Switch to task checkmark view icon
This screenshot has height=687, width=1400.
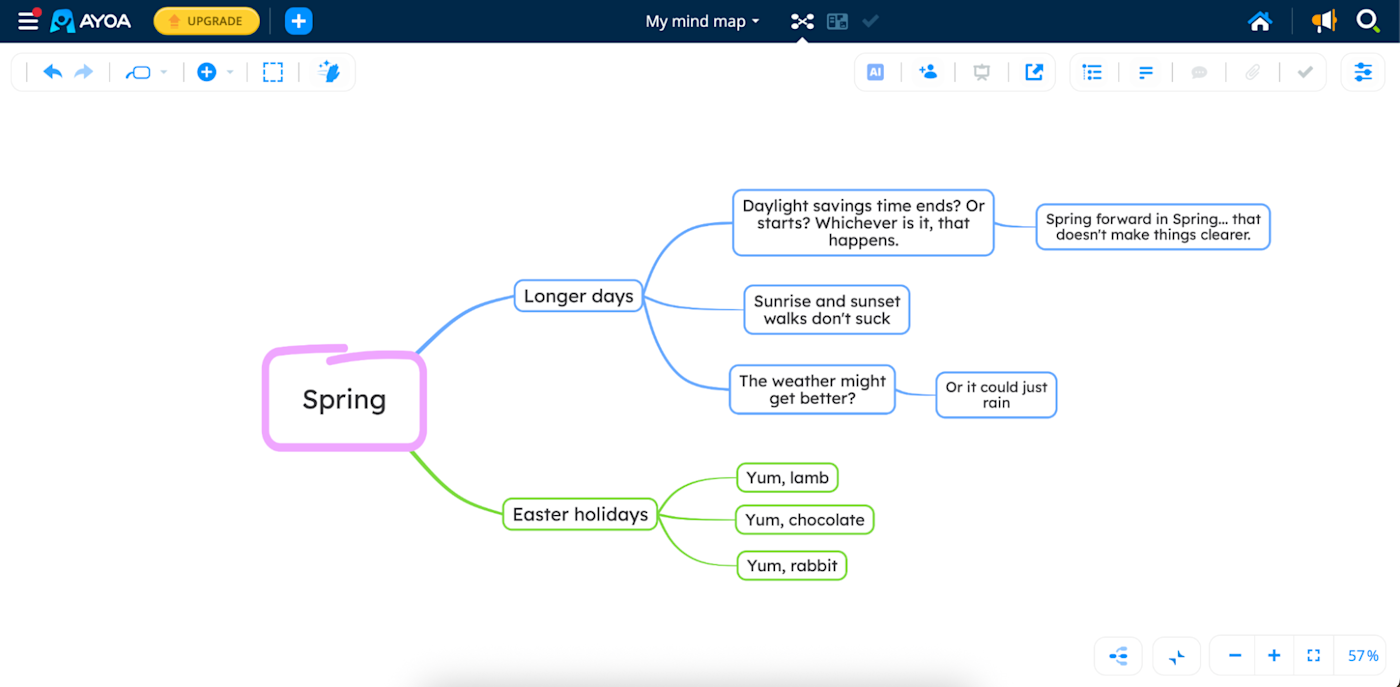870,21
